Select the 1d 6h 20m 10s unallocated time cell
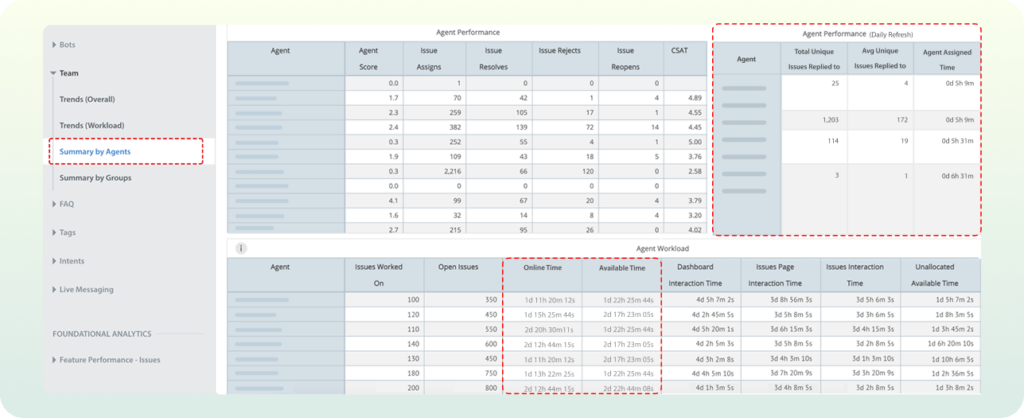Viewport: 1024px width, 418px height. pos(940,344)
